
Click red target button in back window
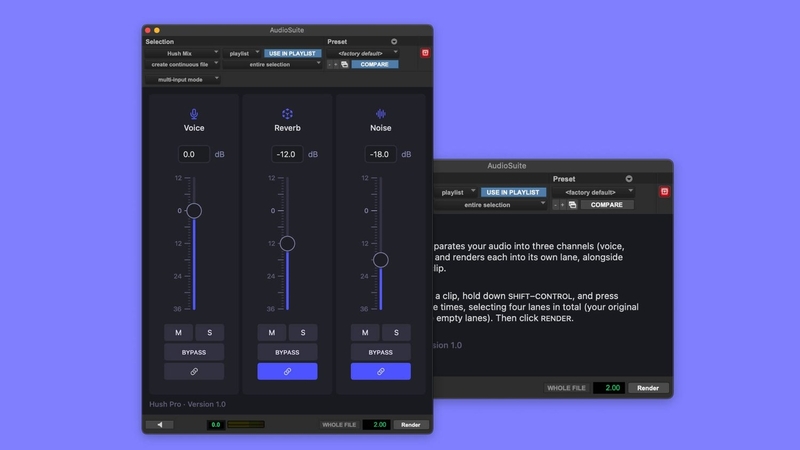coord(664,192)
